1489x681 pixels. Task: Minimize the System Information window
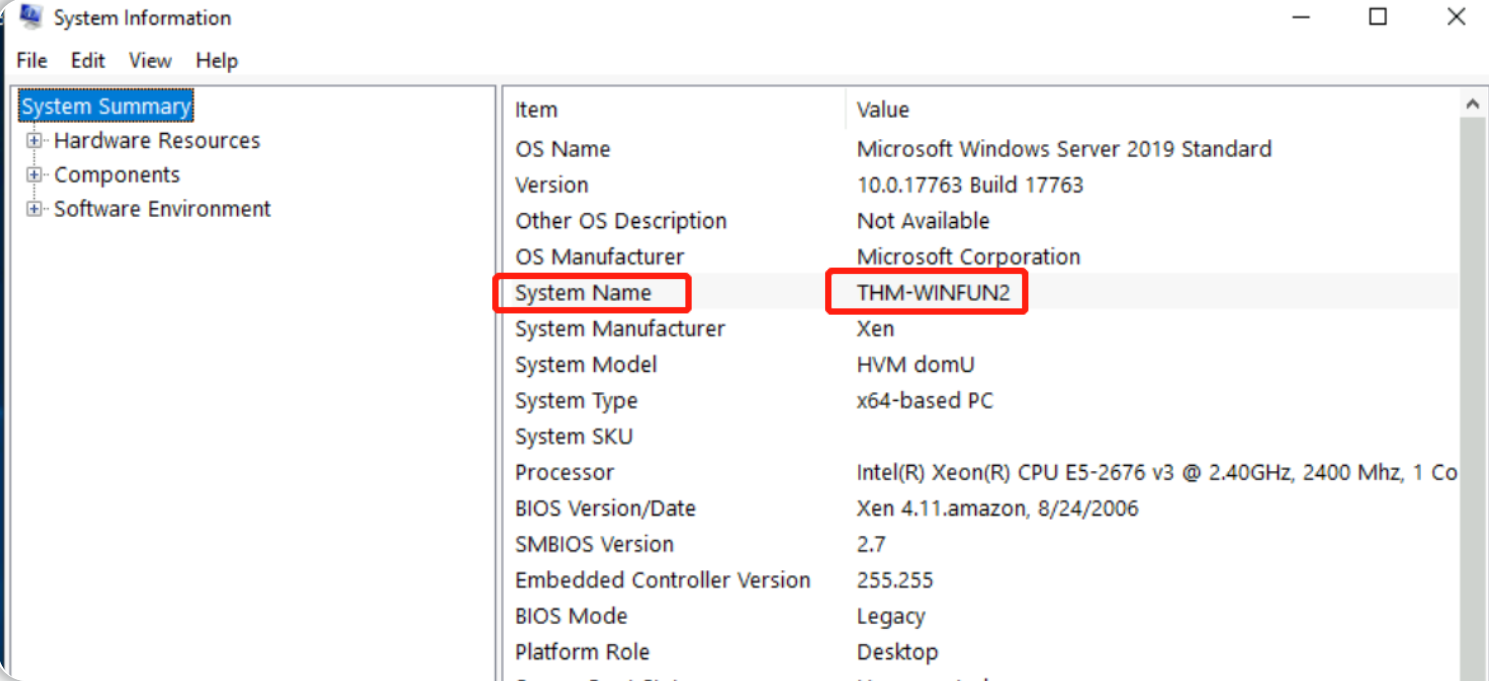click(1301, 17)
